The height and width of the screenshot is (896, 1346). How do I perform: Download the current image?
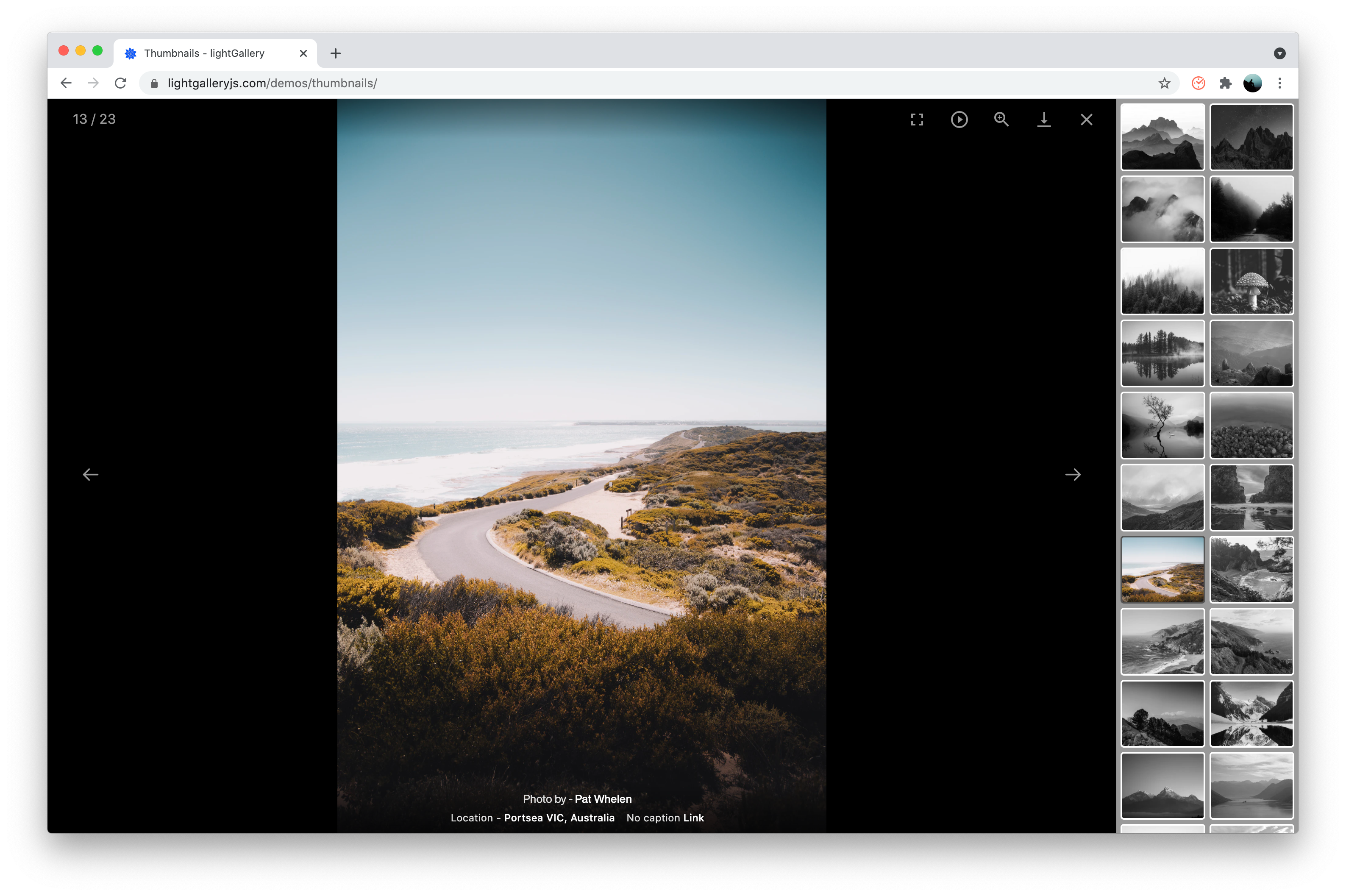1043,120
